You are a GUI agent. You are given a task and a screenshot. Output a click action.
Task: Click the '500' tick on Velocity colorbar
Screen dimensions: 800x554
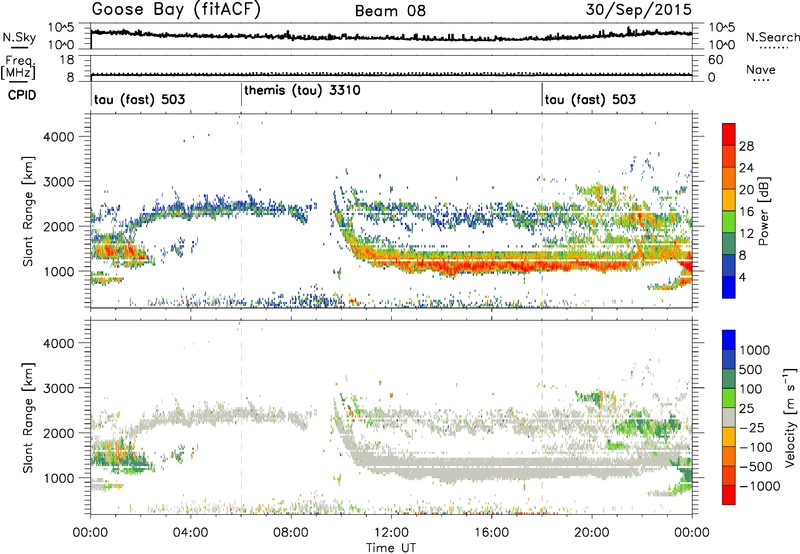click(x=751, y=369)
